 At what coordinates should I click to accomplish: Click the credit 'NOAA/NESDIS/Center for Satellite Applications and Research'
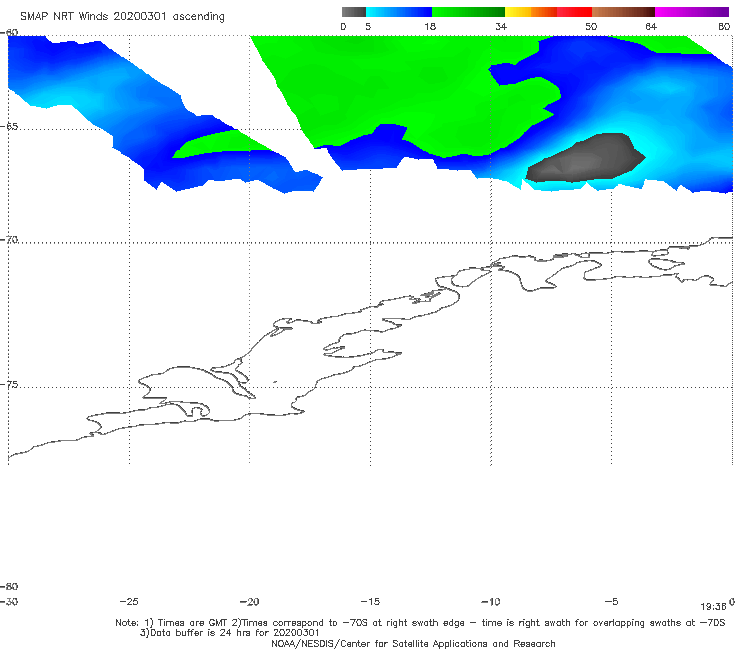tap(413, 643)
